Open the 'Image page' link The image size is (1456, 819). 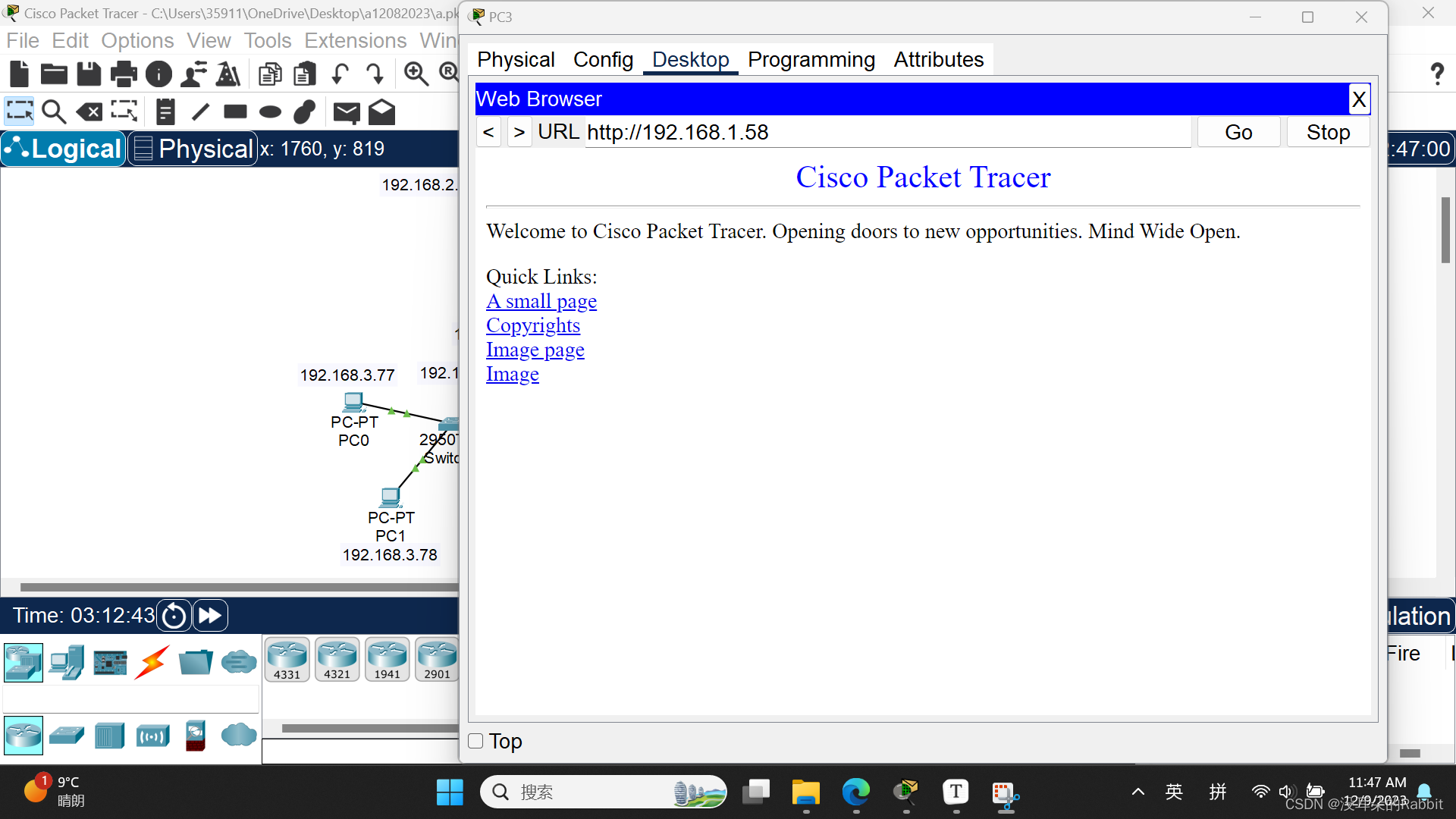coord(535,350)
